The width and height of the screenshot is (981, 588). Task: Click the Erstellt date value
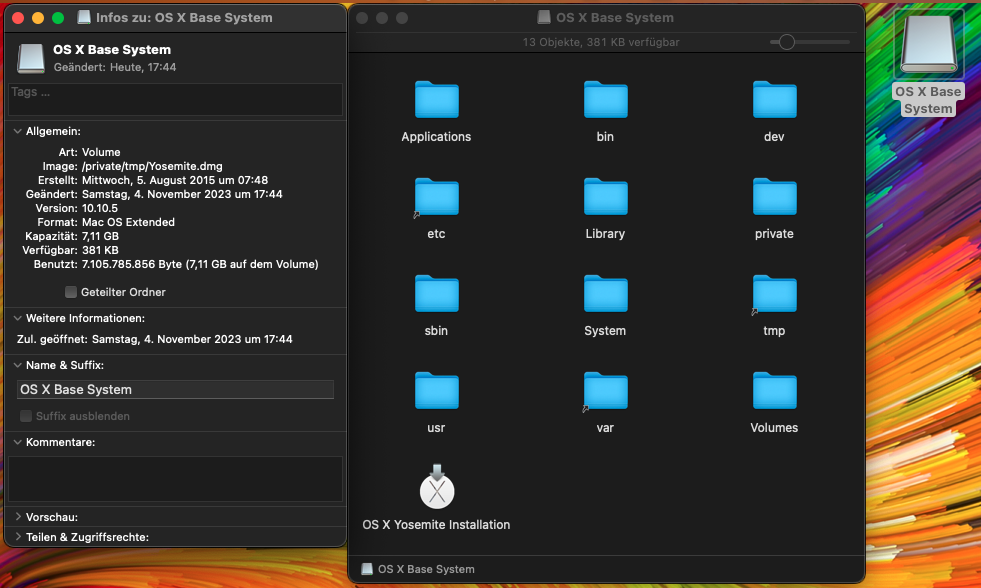(x=175, y=180)
